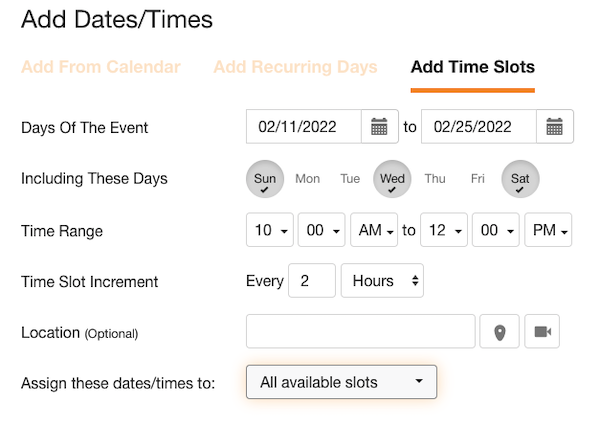Viewport: 600px width, 425px height.
Task: Deselect Saturday from included days
Action: (520, 179)
